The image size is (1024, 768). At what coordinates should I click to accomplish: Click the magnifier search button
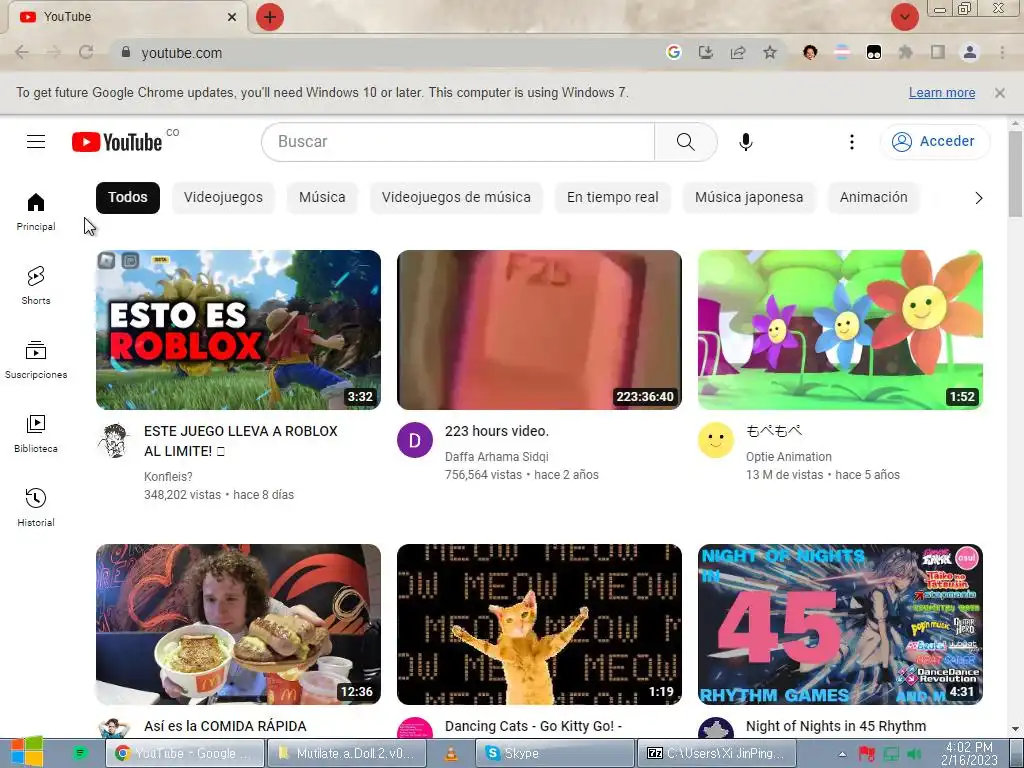pos(685,142)
